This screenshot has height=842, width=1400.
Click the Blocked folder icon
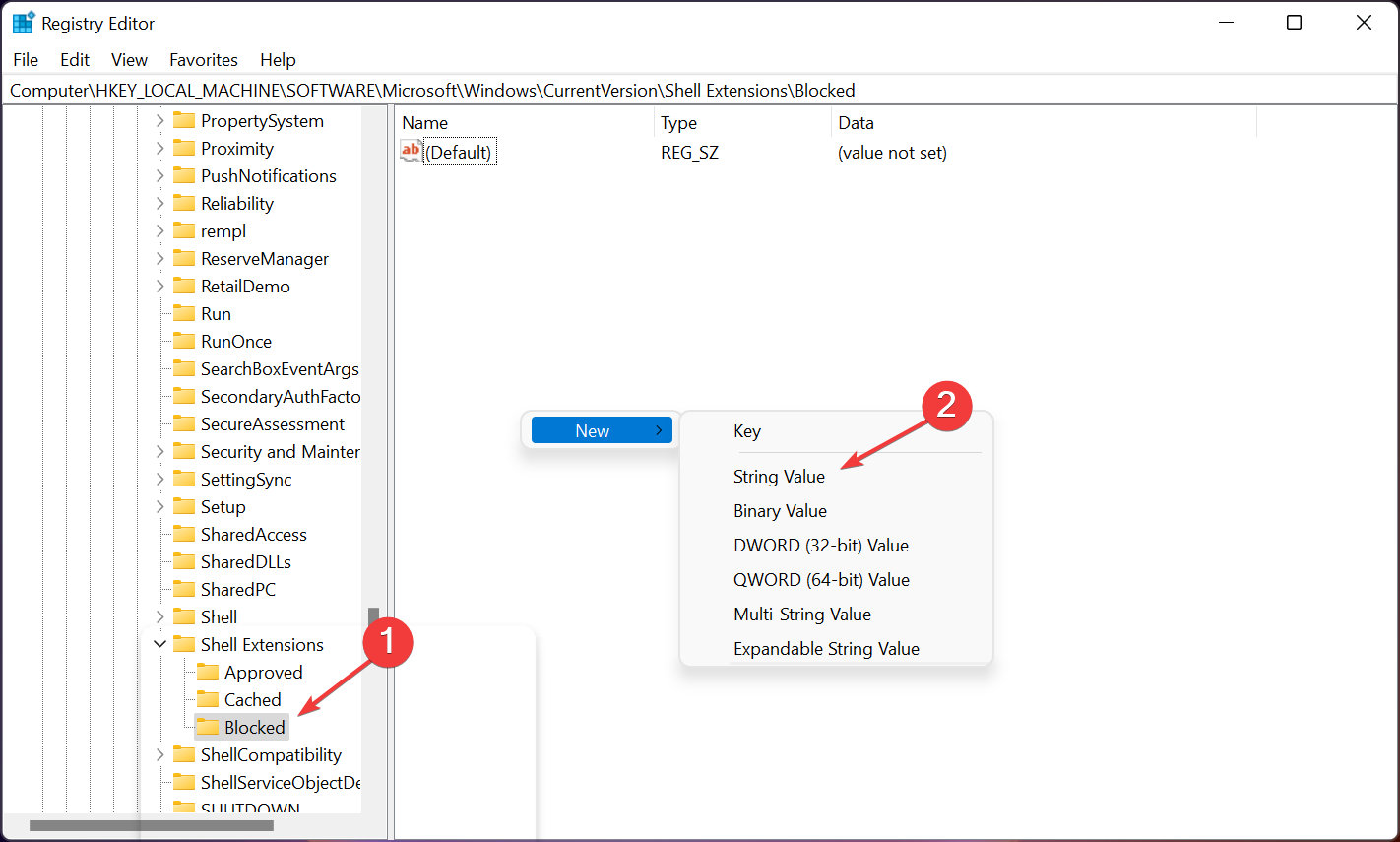pyautogui.click(x=207, y=728)
